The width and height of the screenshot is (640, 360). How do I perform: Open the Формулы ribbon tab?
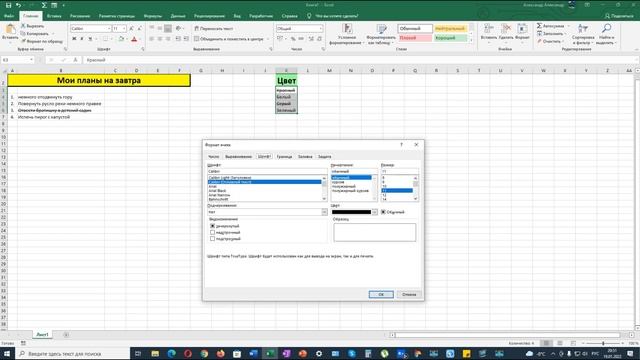153,16
